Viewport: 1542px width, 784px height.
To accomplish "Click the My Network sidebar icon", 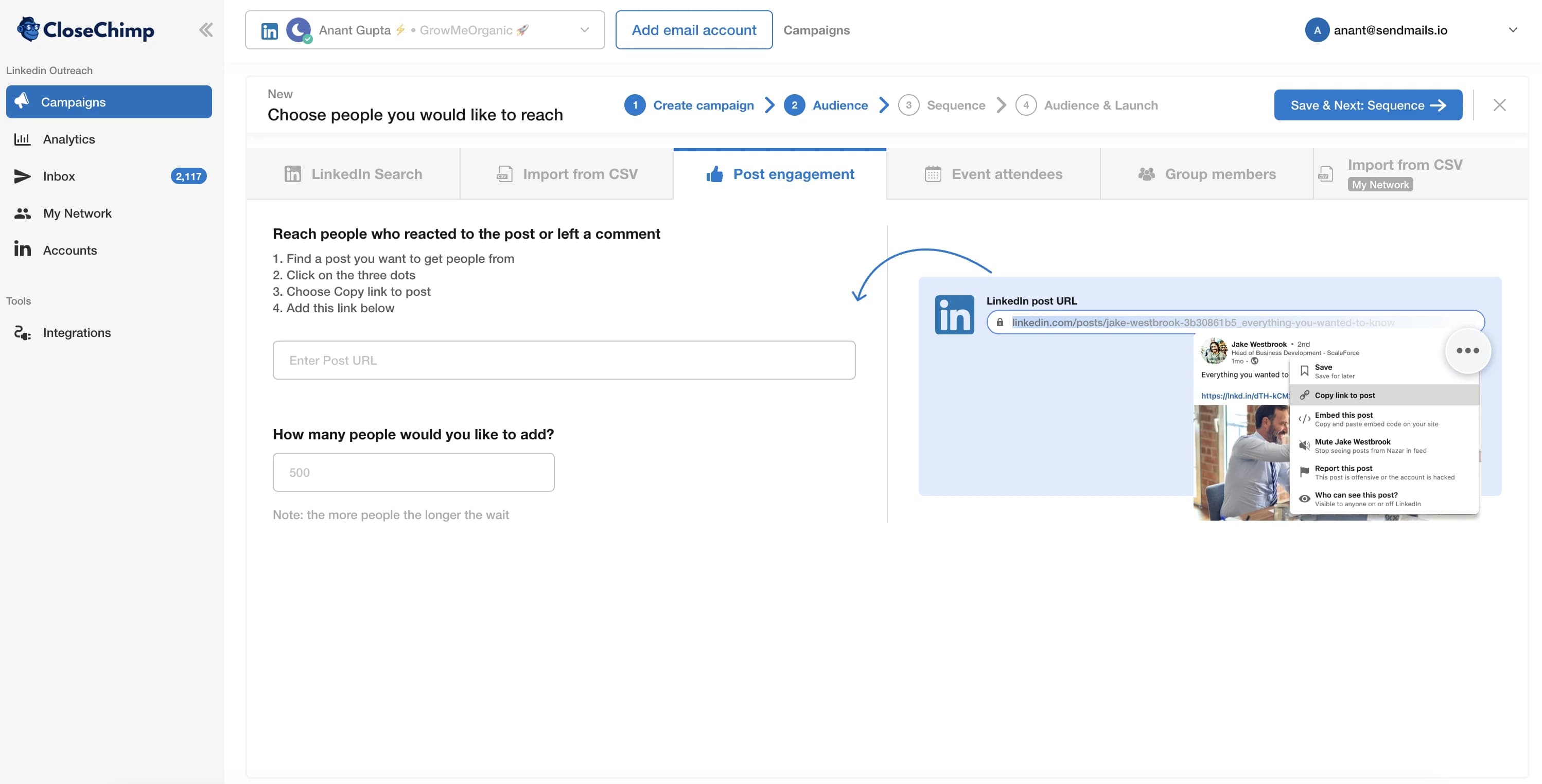I will click(x=22, y=213).
